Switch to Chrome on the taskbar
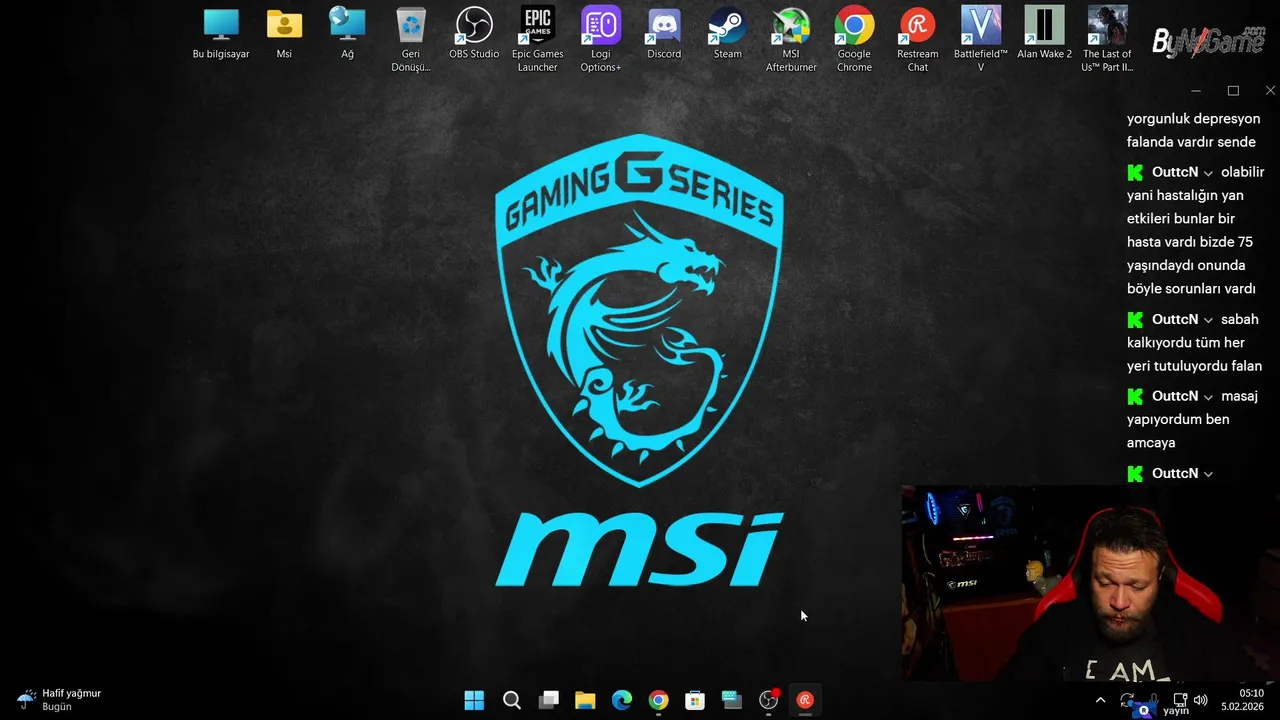 tap(658, 700)
